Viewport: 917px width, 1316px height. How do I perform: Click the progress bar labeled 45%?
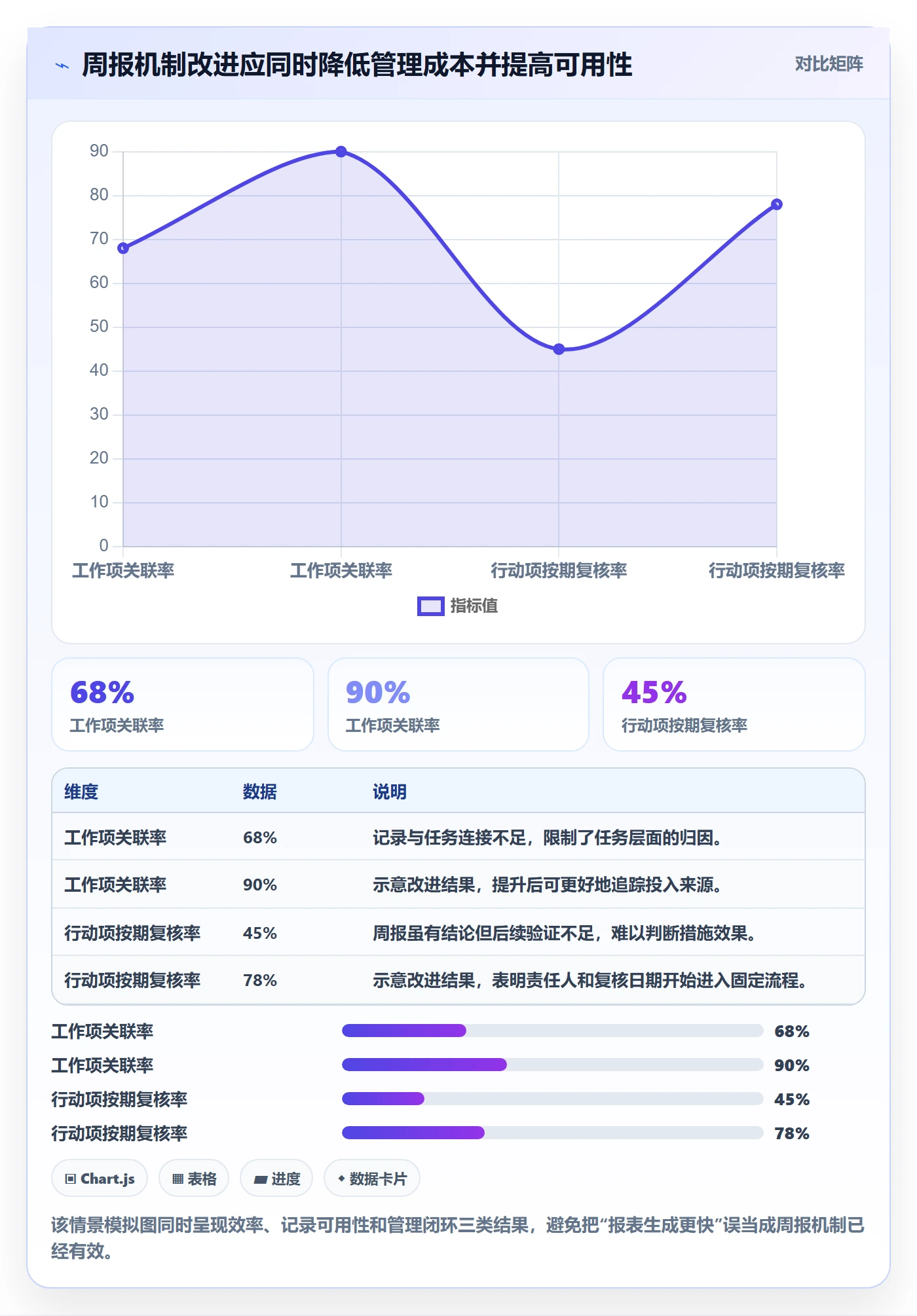coord(552,1099)
